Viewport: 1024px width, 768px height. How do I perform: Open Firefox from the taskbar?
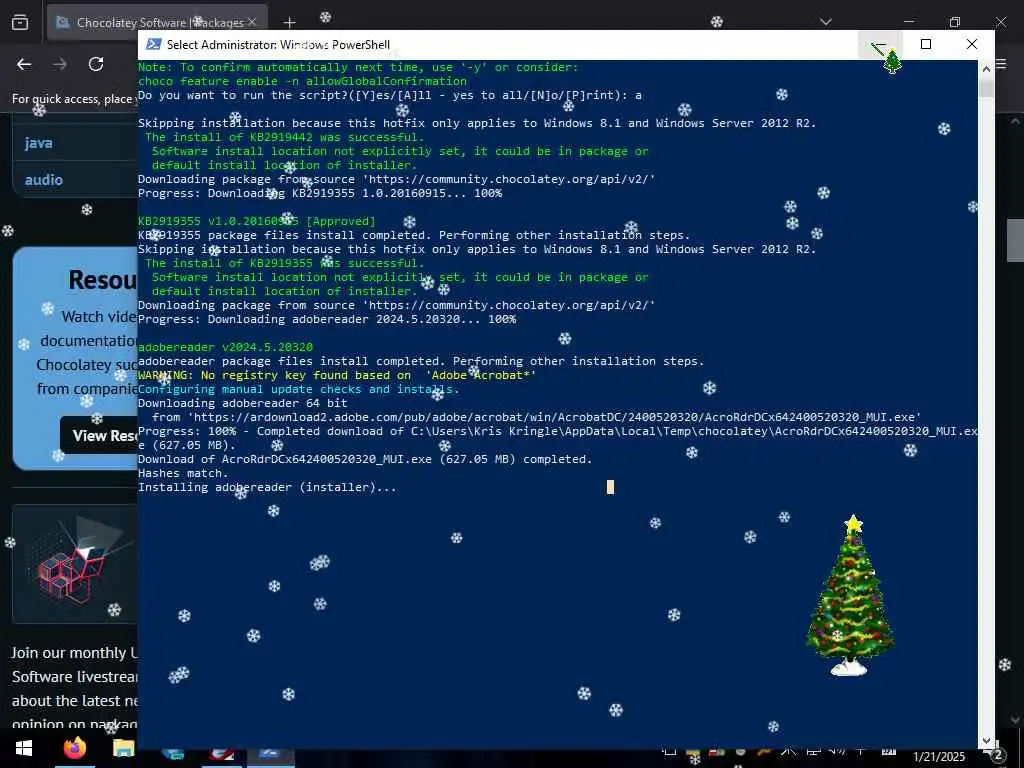click(x=75, y=748)
